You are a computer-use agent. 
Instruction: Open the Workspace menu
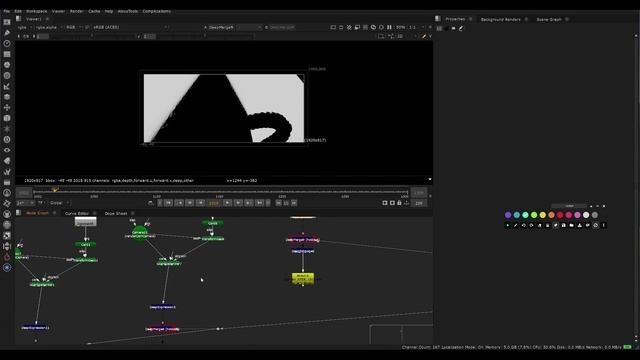[37, 11]
